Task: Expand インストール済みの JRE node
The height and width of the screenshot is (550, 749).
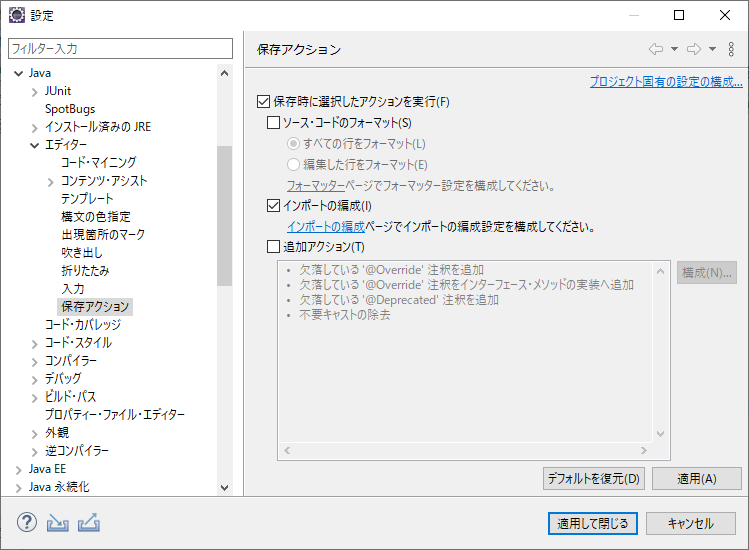Action: click(34, 128)
